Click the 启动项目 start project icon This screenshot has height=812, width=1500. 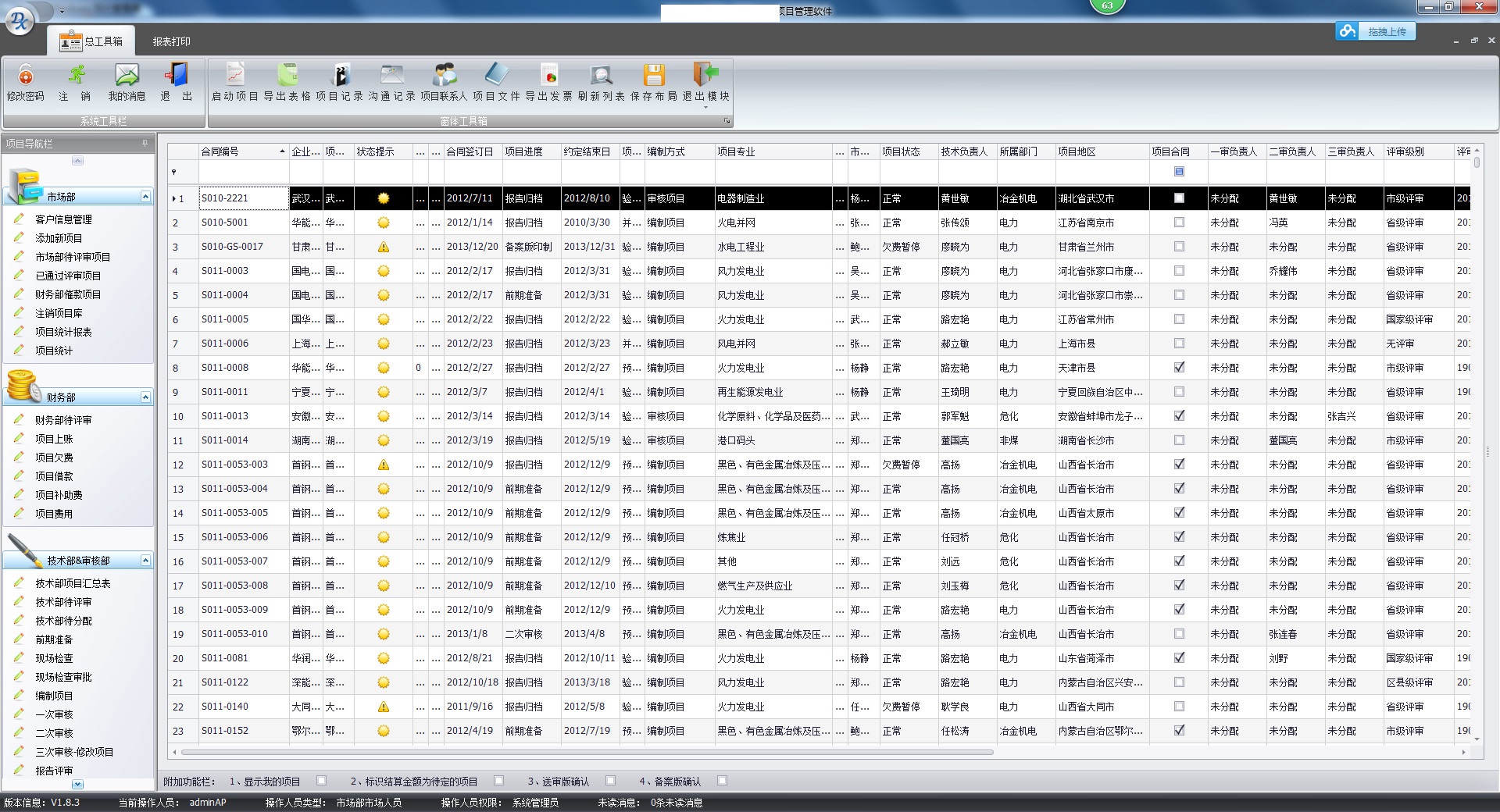click(x=234, y=76)
